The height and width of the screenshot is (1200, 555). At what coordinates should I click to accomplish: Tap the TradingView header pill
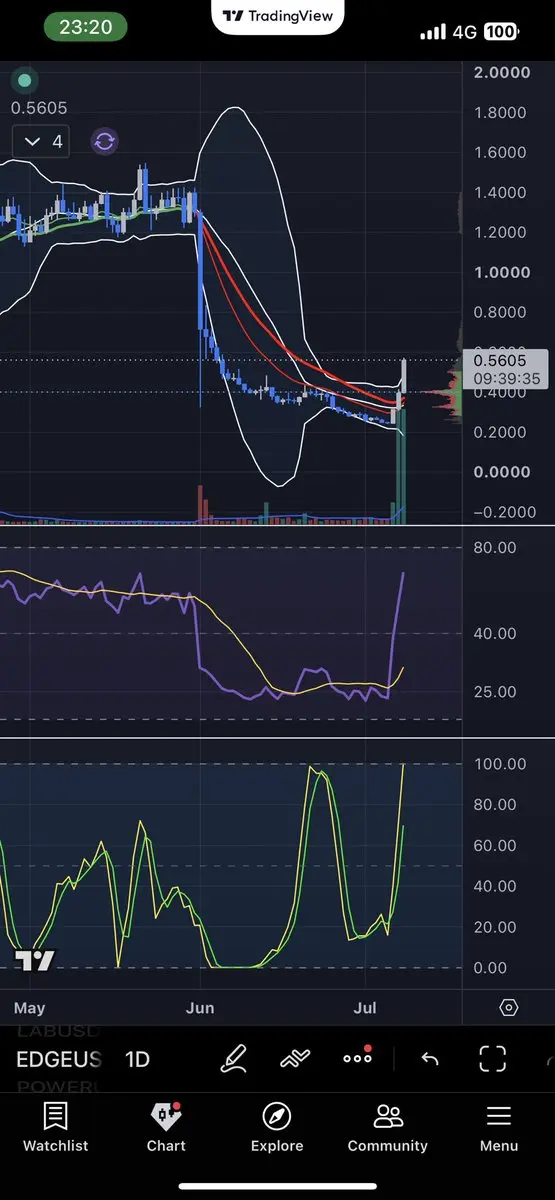click(278, 16)
